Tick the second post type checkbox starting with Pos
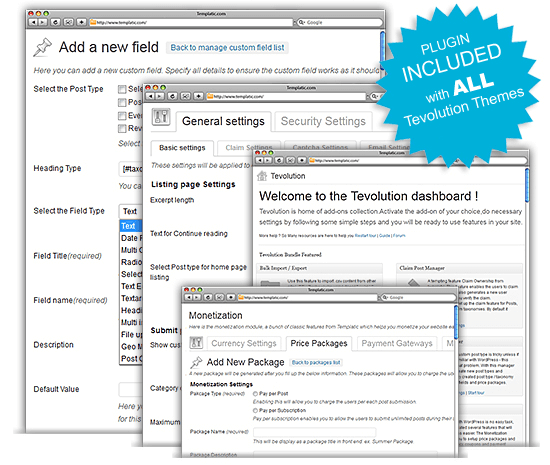 pyautogui.click(x=122, y=102)
